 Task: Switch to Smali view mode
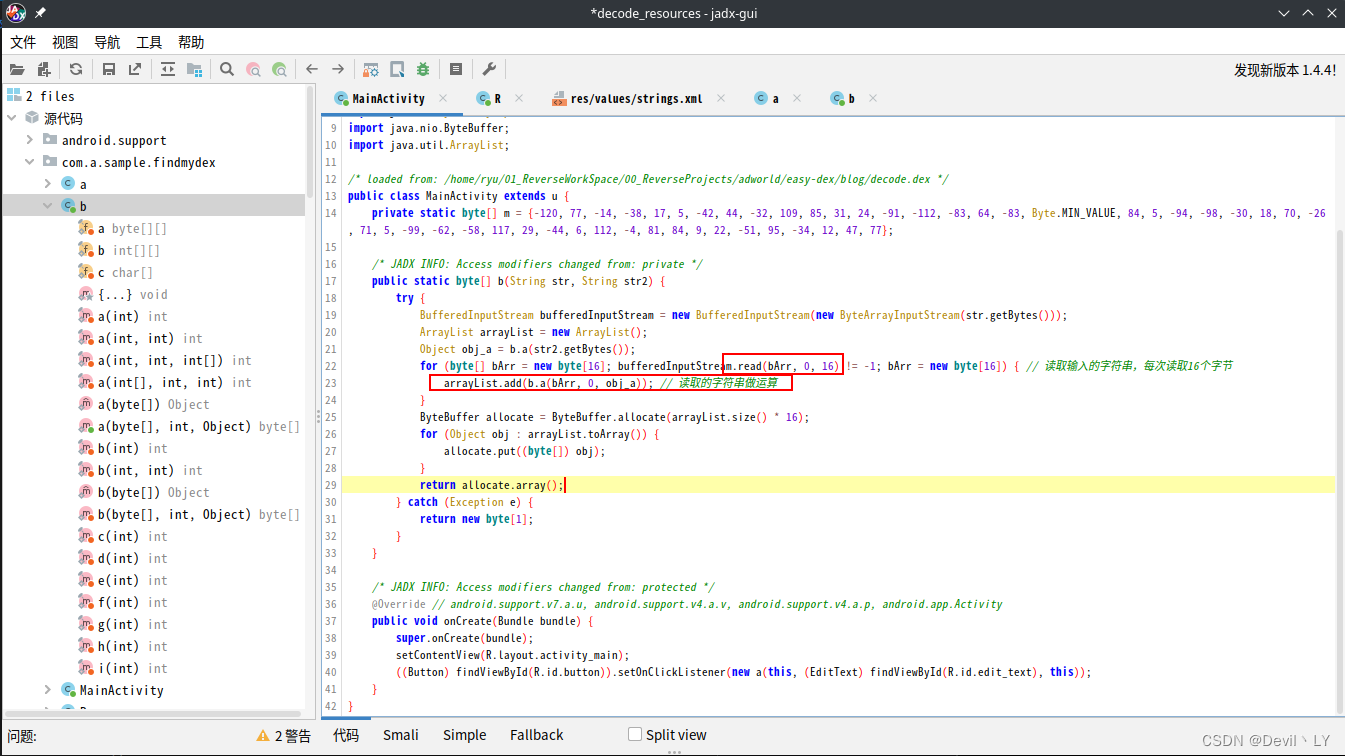401,735
